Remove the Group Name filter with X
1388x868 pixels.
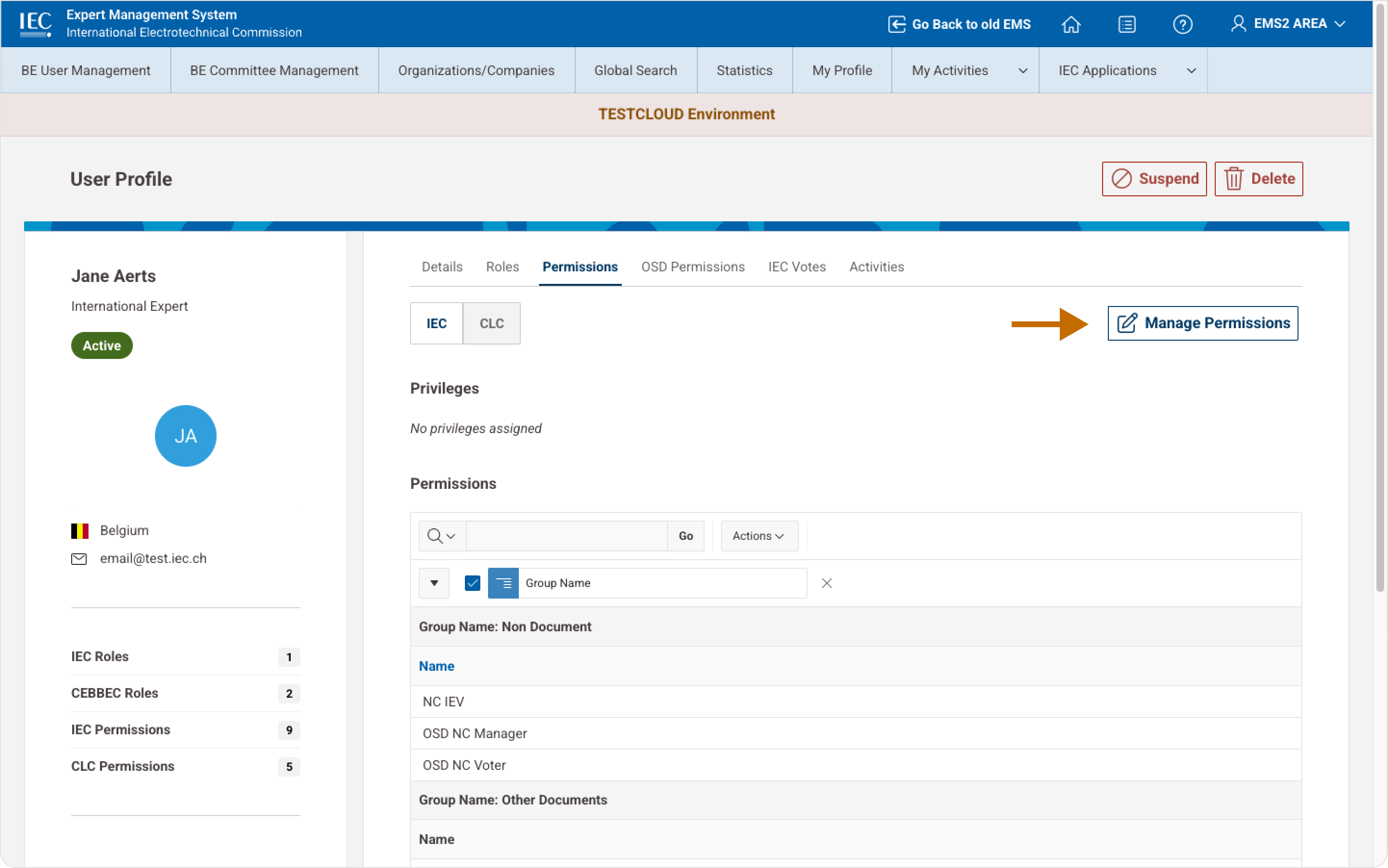[x=826, y=583]
